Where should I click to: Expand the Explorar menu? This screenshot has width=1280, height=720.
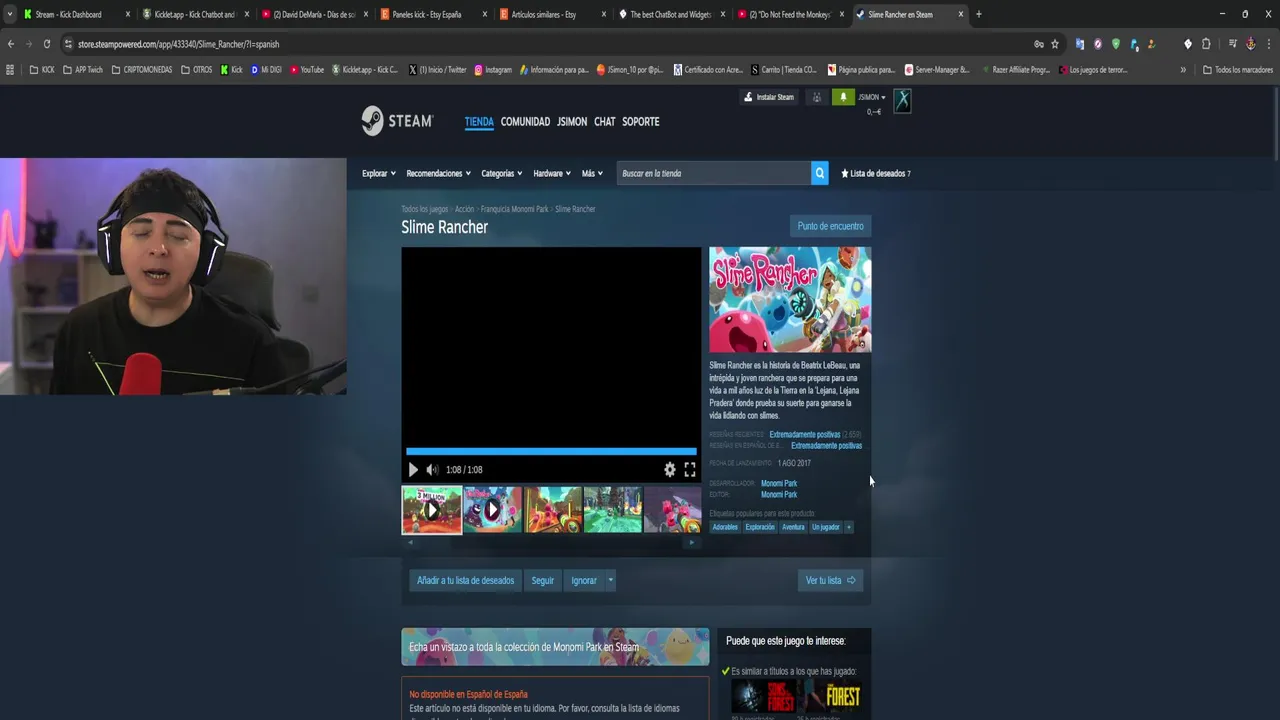click(x=379, y=173)
